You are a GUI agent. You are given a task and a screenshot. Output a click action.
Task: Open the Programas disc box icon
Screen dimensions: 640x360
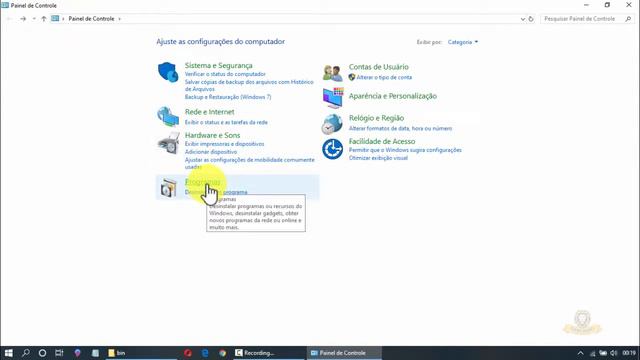(168, 188)
